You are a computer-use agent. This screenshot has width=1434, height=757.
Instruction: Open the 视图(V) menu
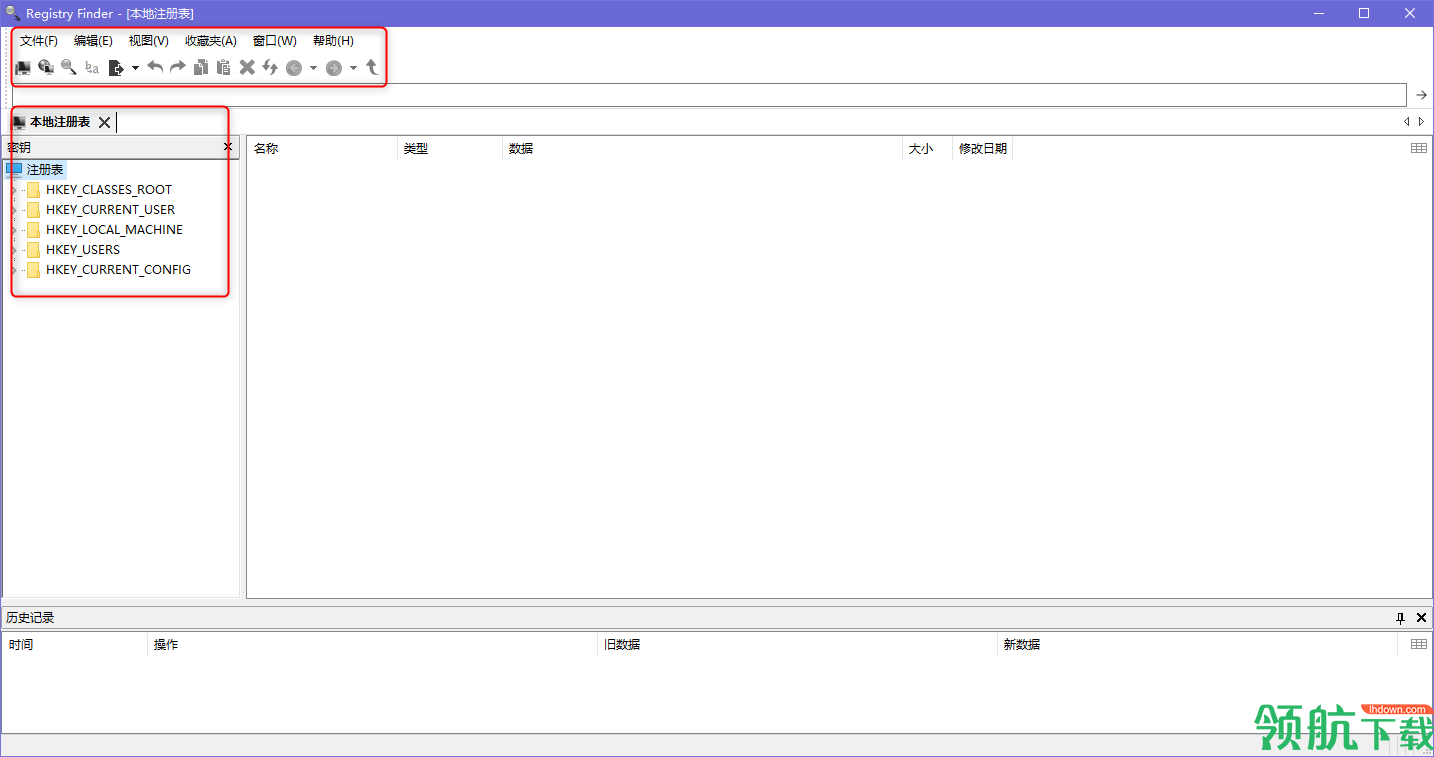pyautogui.click(x=149, y=41)
